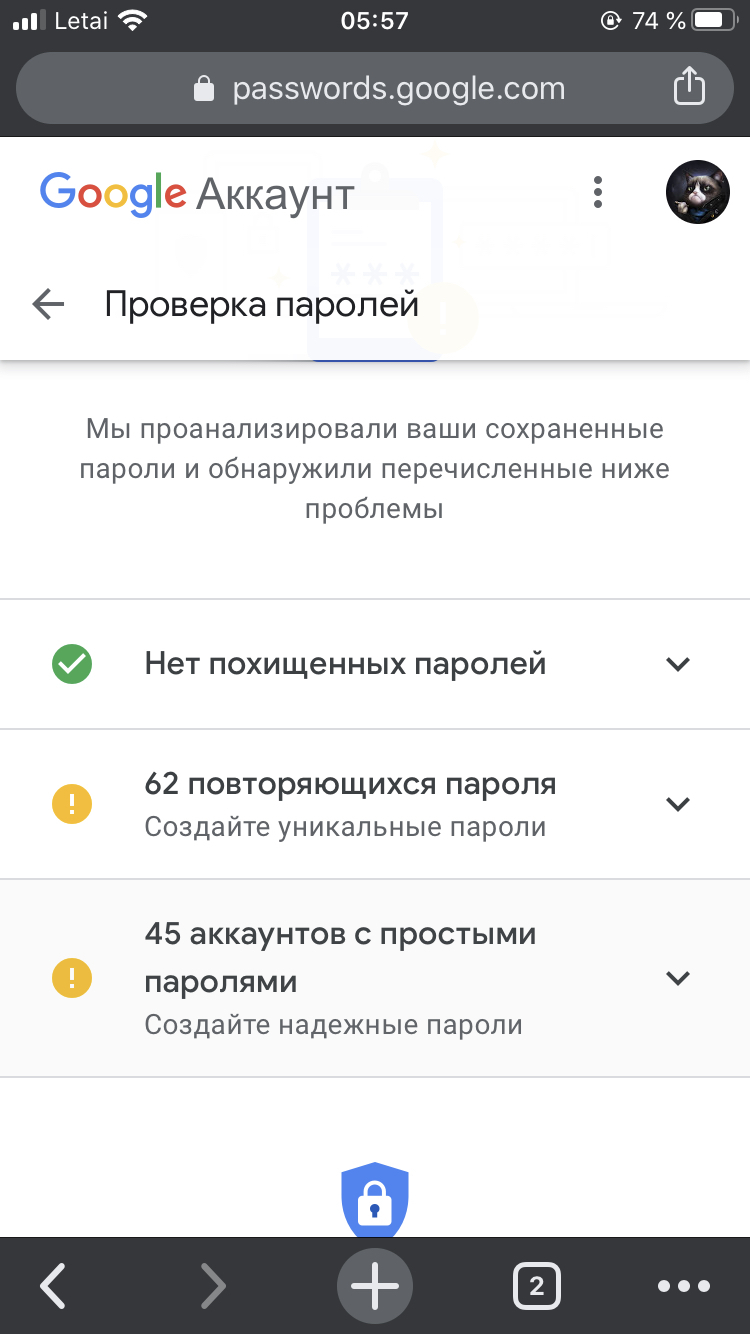Tap the Создайте уникальные пароли text
Viewport: 750px width, 1334px height.
coord(345,827)
